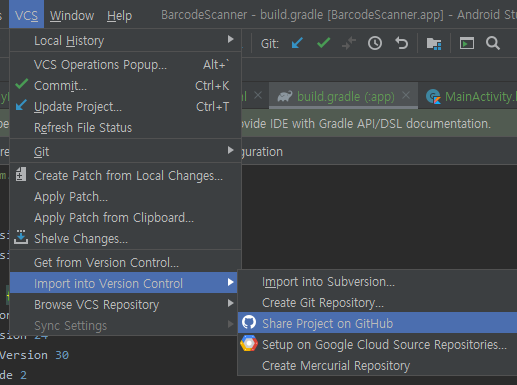
Task: Choose VCS Operations Popup menu entry
Action: pyautogui.click(x=125, y=65)
